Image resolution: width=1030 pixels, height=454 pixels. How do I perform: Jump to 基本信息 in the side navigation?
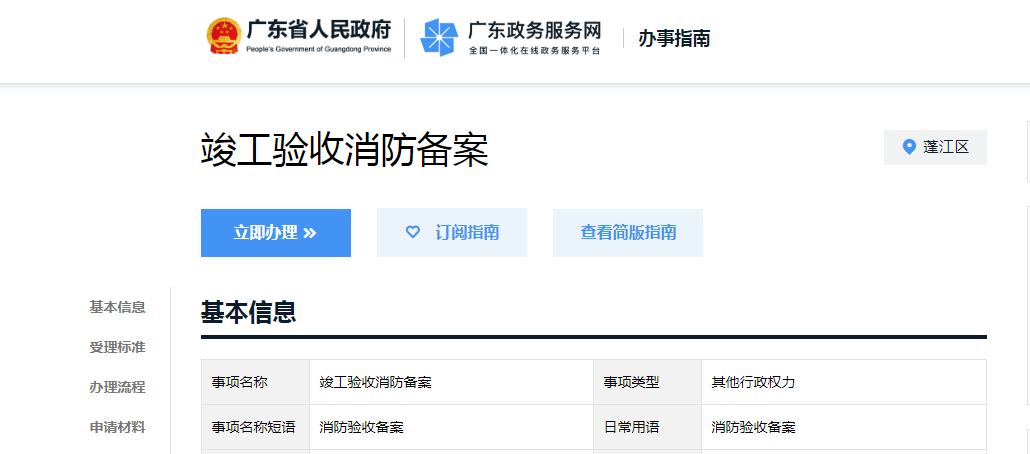(x=118, y=307)
